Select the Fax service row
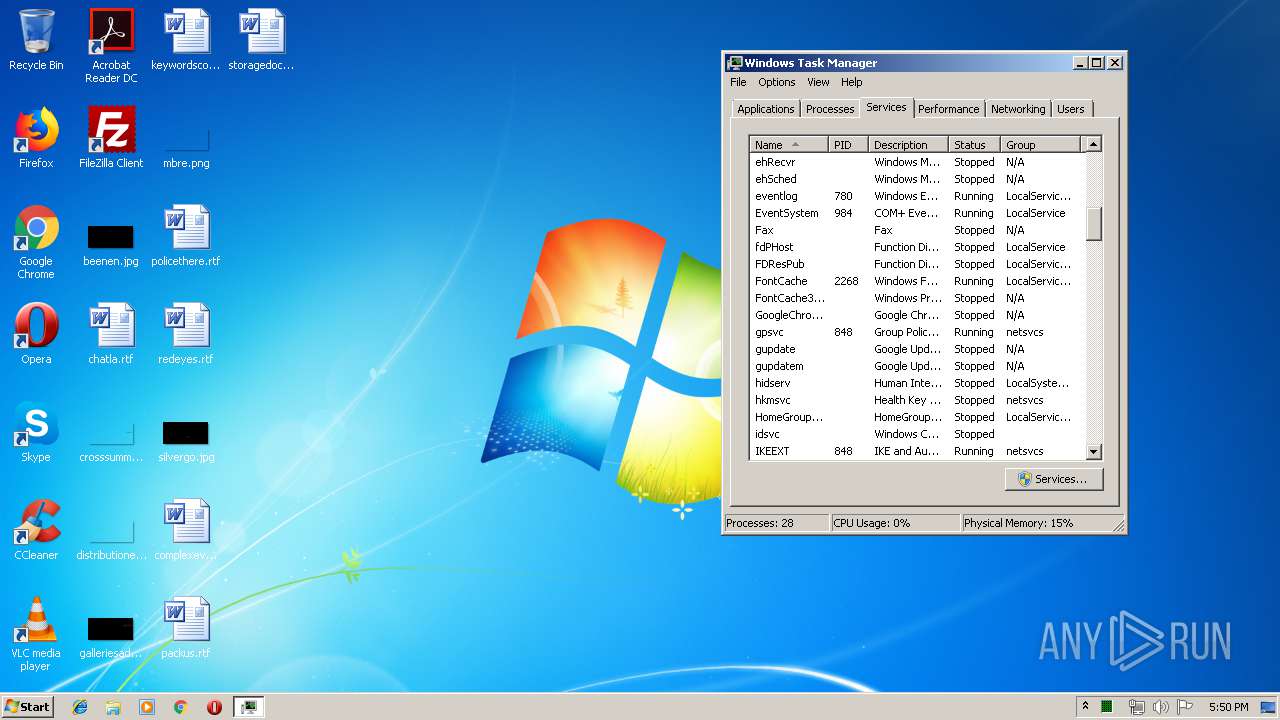 tap(916, 230)
